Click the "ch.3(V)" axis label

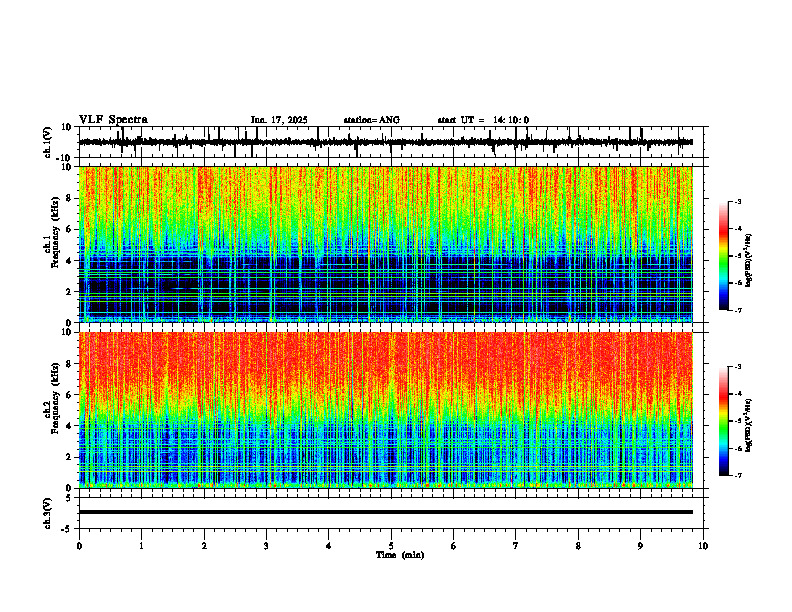coord(48,513)
